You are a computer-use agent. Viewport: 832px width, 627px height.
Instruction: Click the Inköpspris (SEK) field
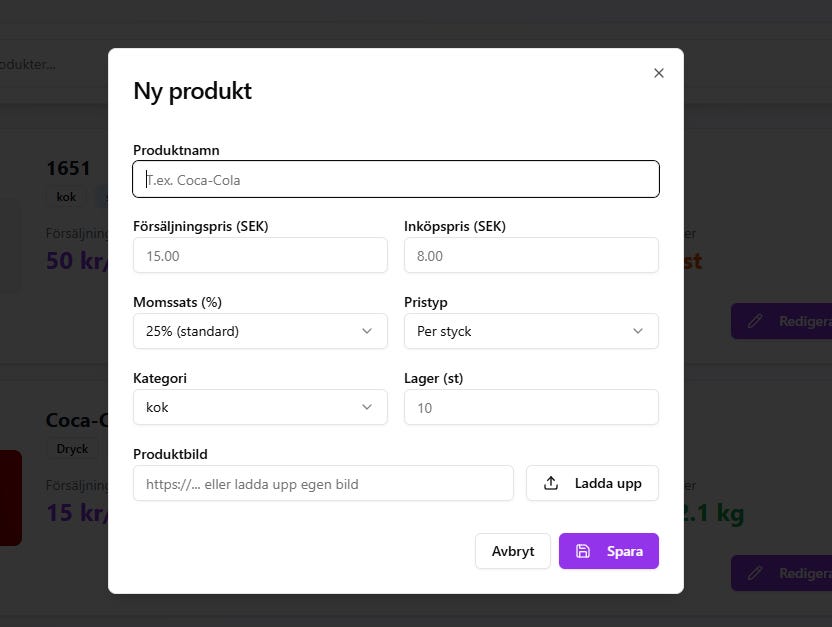(x=531, y=255)
